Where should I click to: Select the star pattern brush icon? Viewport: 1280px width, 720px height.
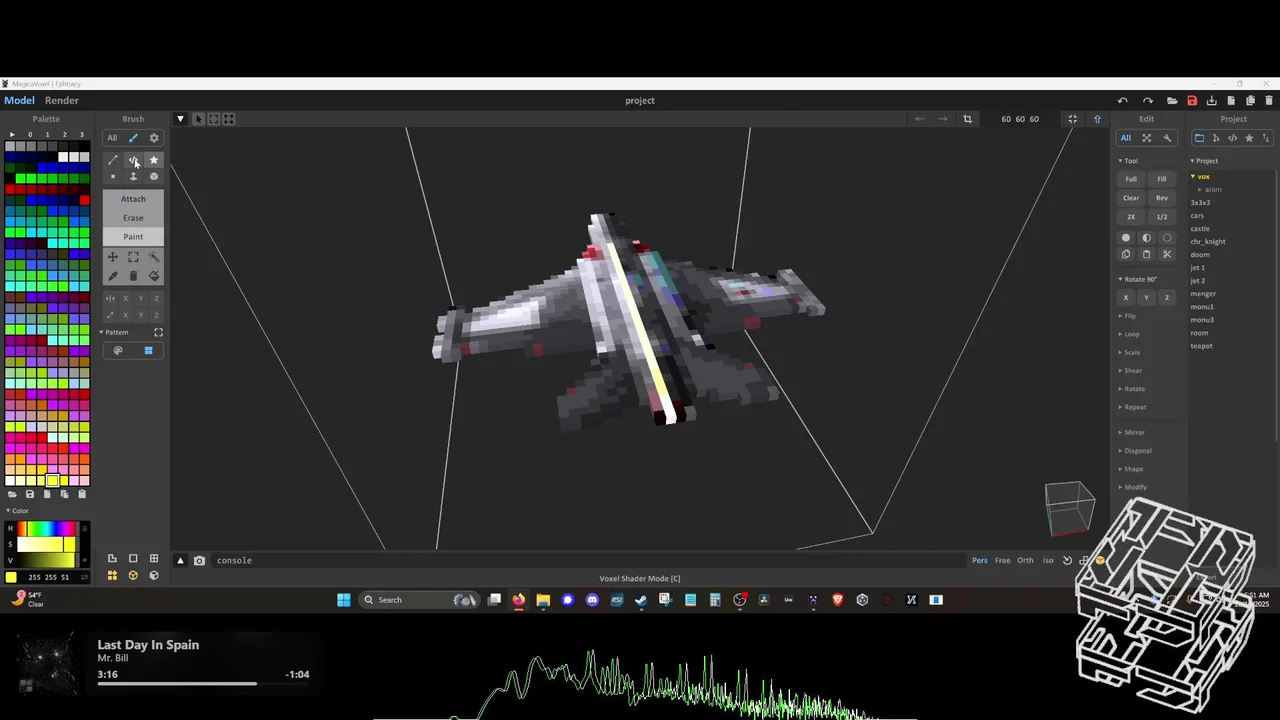(154, 160)
